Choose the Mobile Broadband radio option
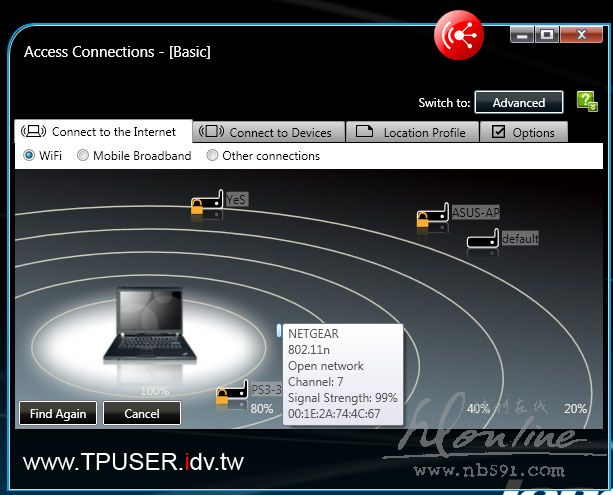Screen dimensions: 613x495 coord(83,156)
